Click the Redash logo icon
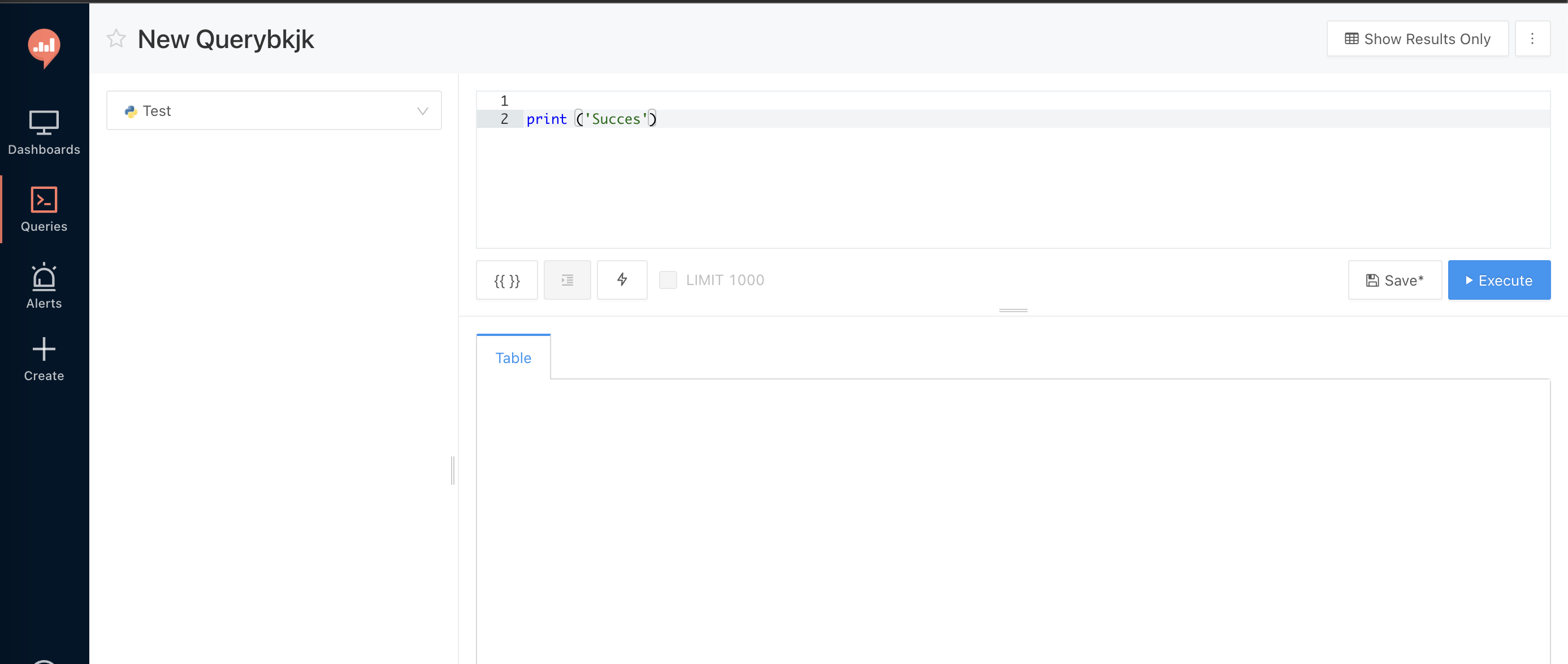The image size is (1568, 664). coord(44,48)
